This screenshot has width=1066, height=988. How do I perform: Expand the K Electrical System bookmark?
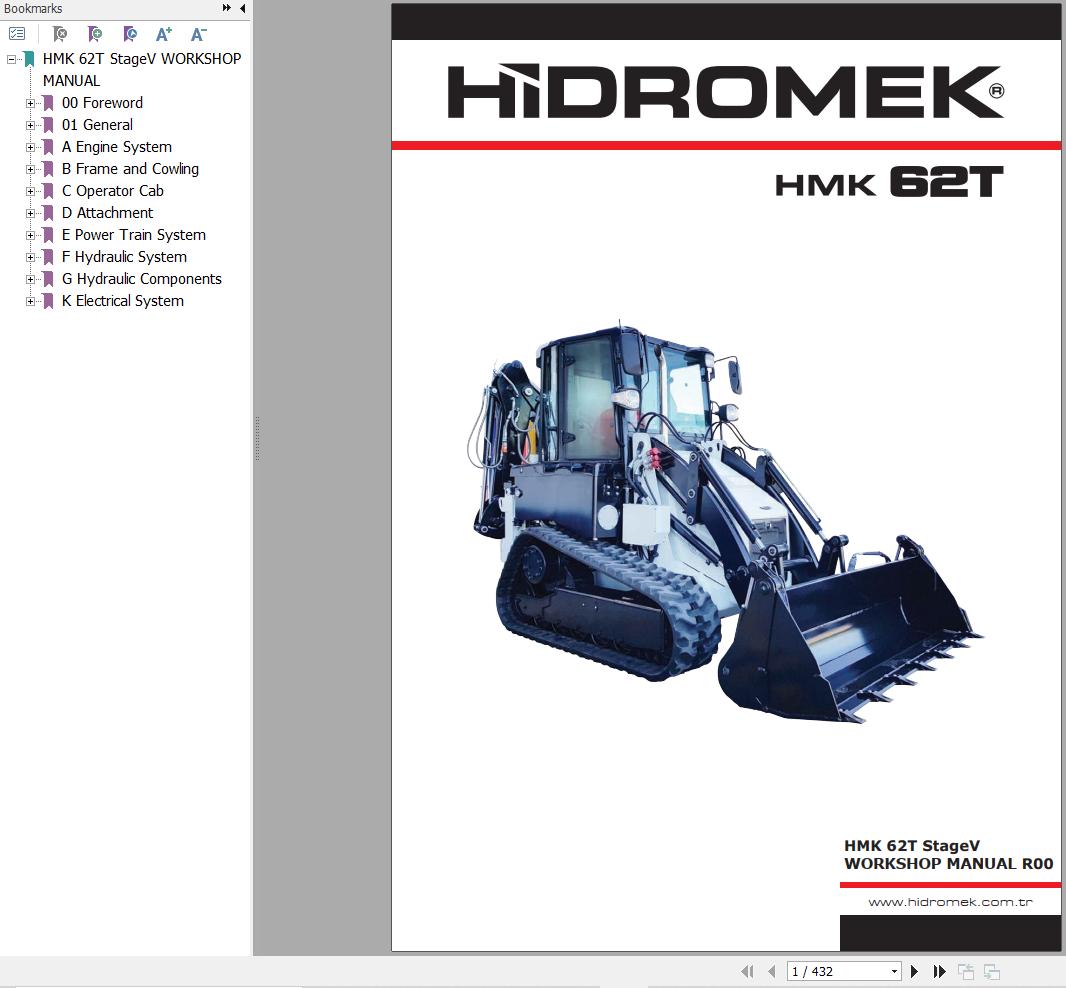(31, 301)
